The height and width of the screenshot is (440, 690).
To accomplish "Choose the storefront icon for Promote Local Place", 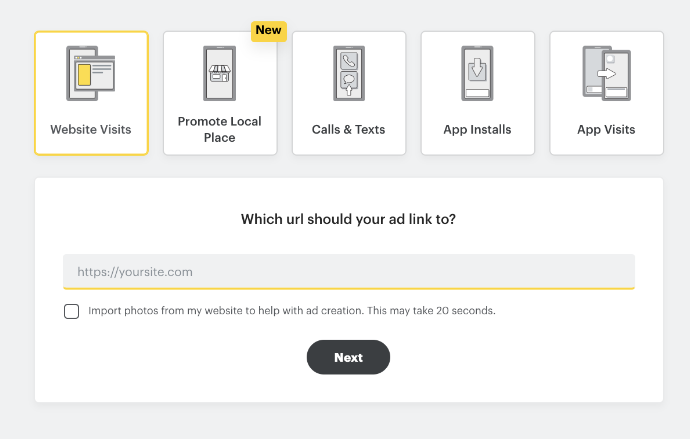I will (220, 73).
